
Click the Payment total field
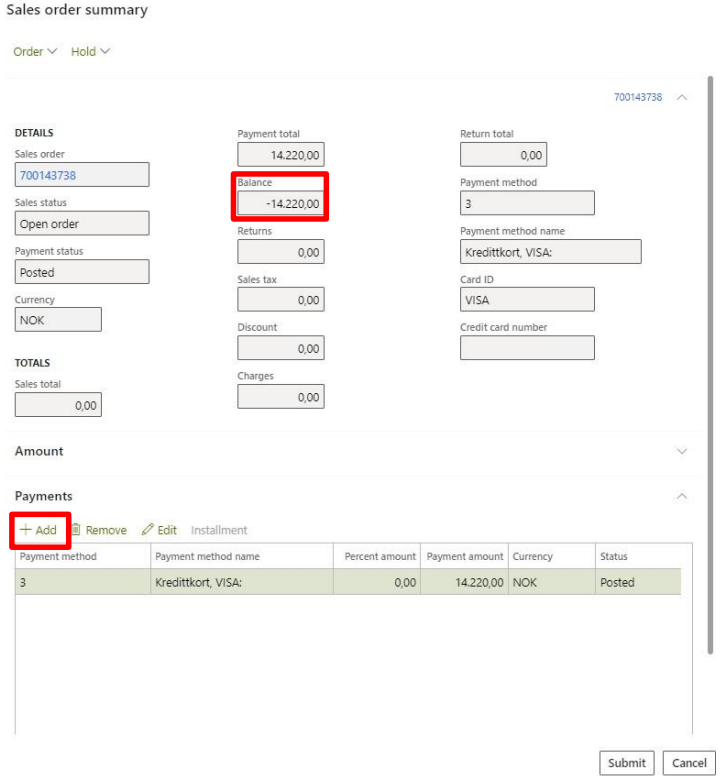pos(280,155)
